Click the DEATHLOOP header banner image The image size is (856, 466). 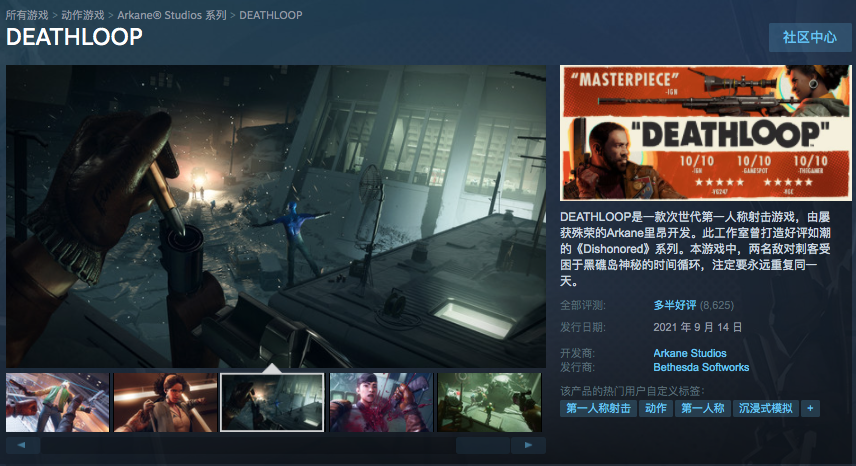[705, 133]
